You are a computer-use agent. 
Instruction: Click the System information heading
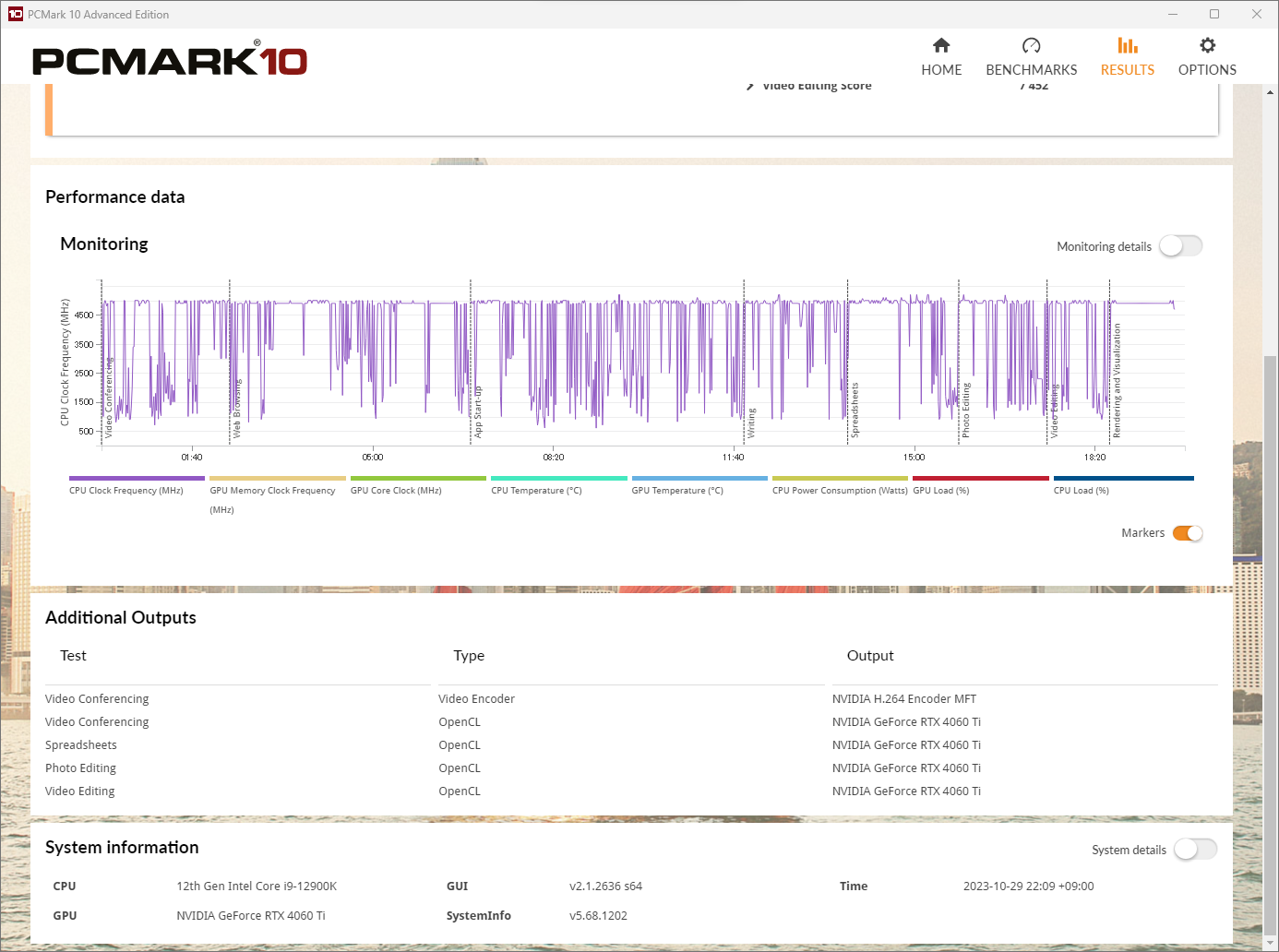pyautogui.click(x=122, y=848)
